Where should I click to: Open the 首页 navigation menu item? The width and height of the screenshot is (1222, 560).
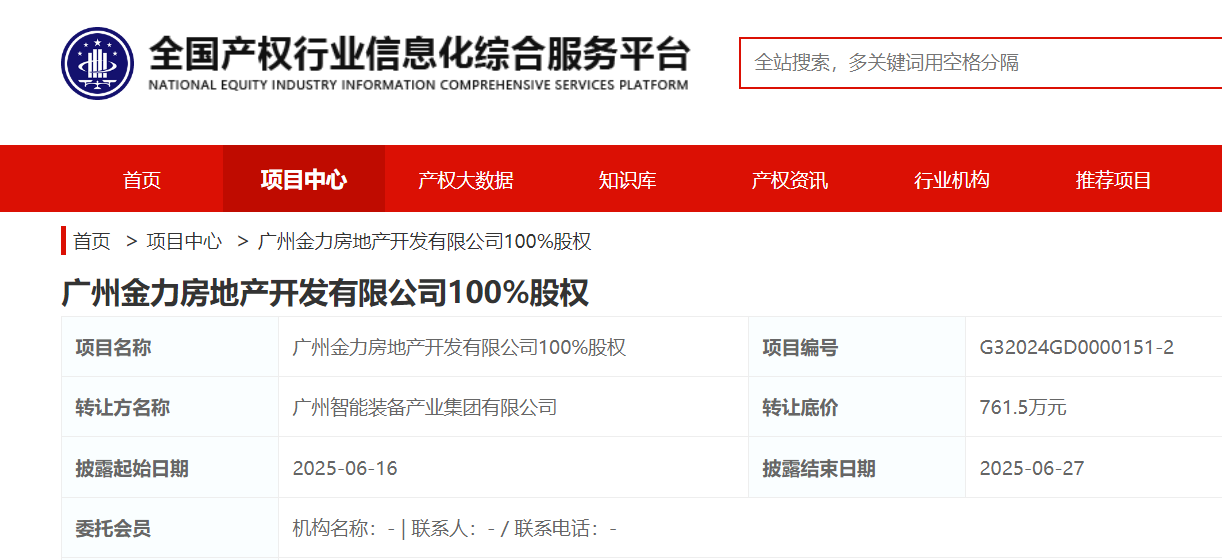(142, 180)
